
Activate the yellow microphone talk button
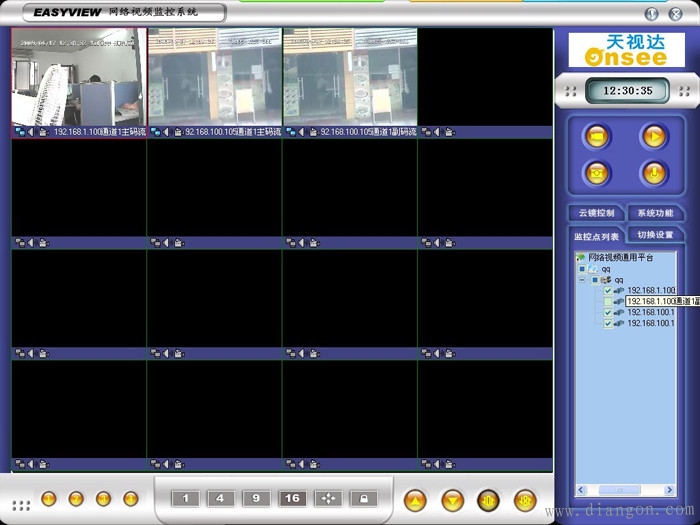[x=654, y=173]
